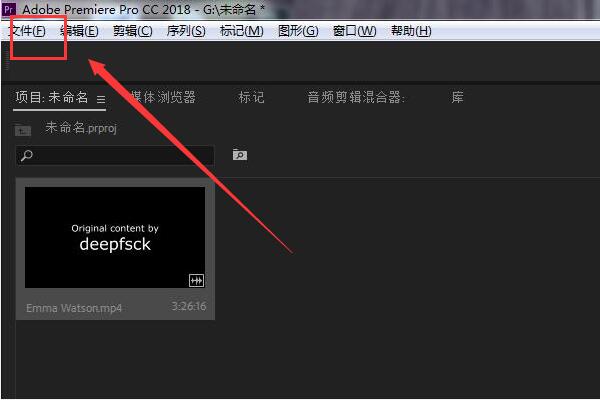The width and height of the screenshot is (600, 400).
Task: Open the project panel hamburger menu
Action: click(x=101, y=100)
